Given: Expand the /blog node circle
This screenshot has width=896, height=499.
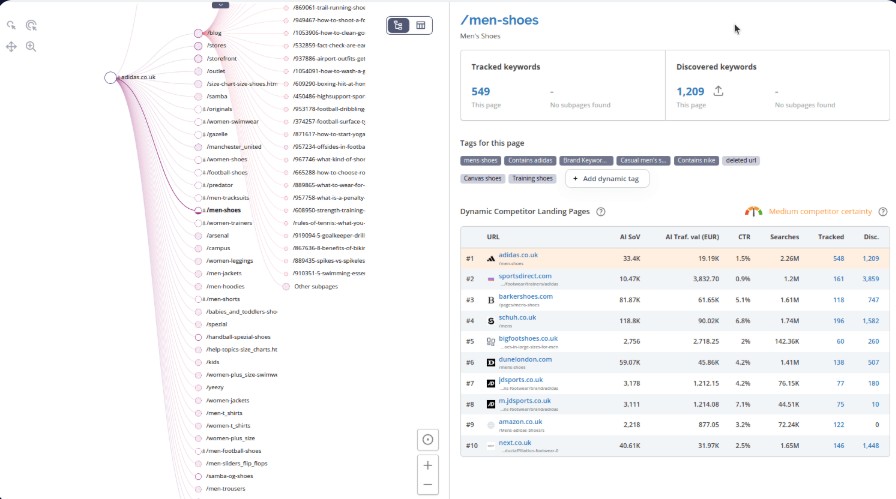Looking at the screenshot, I should (198, 33).
